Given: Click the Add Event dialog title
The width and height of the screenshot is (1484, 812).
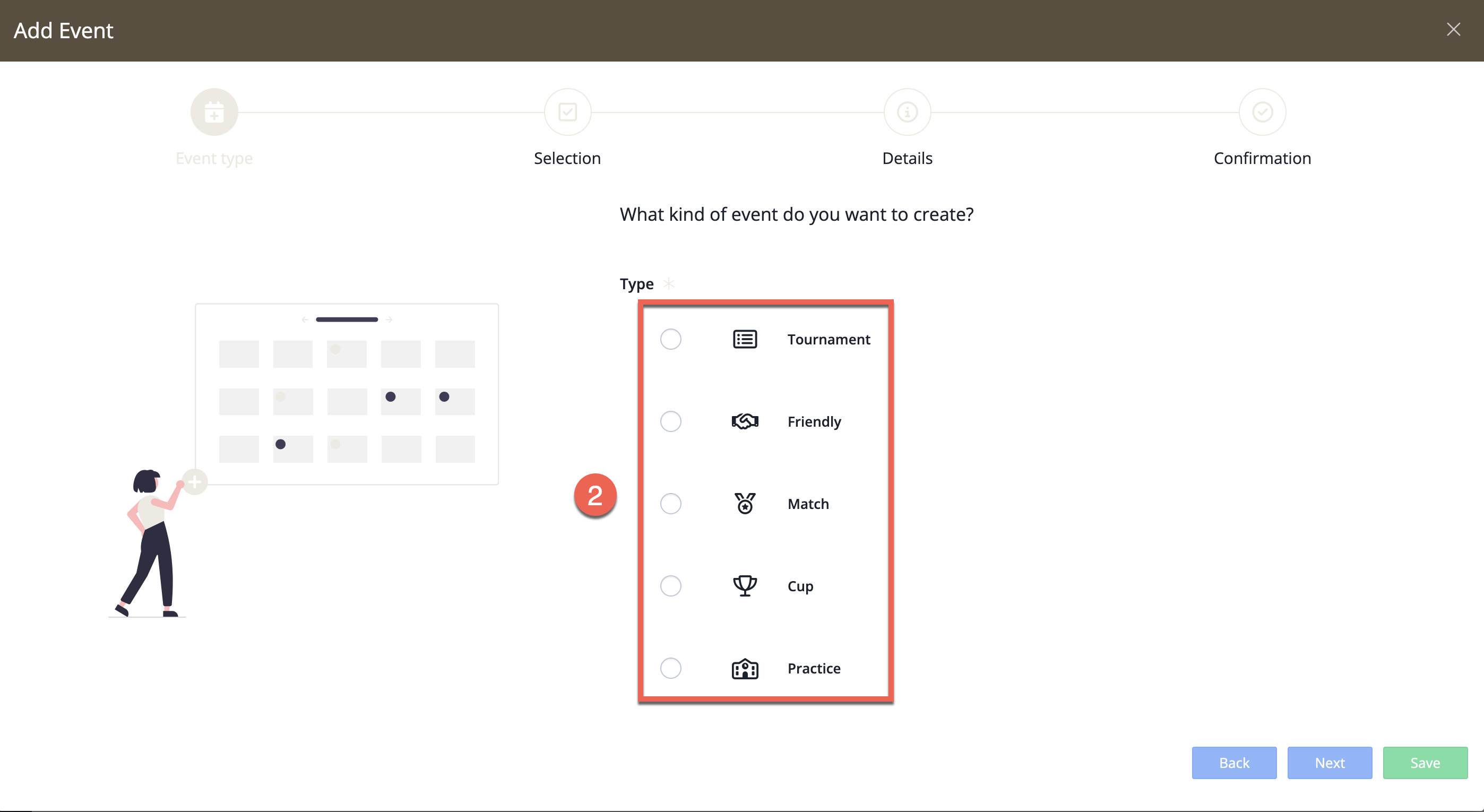Looking at the screenshot, I should 63,31.
